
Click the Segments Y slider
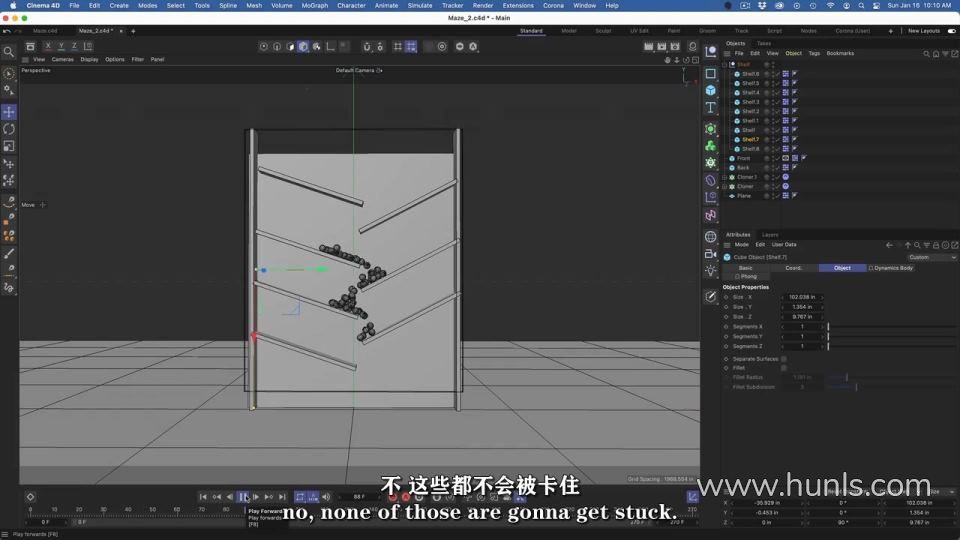coord(891,337)
